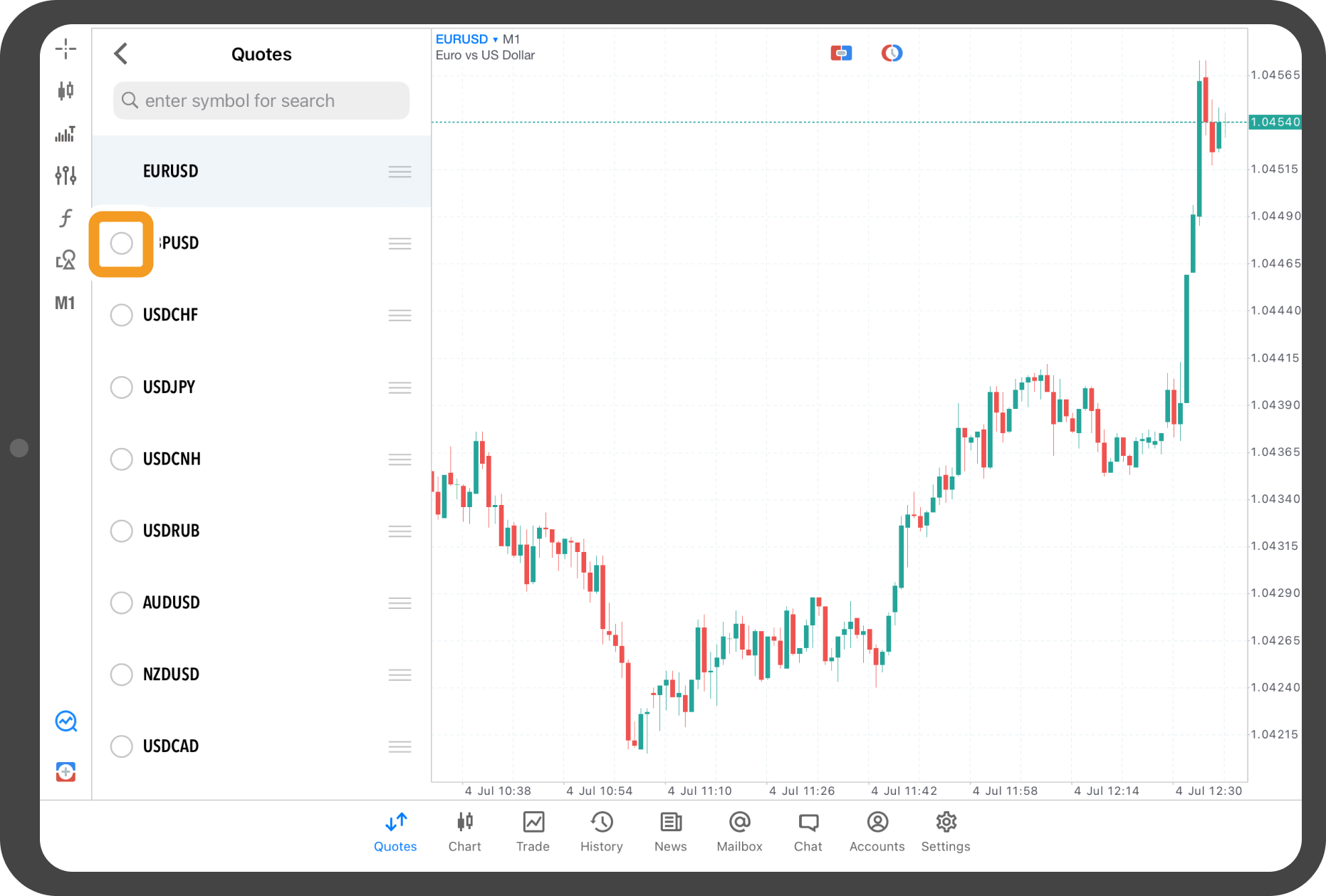Open the candlestick chart type icon
The width and height of the screenshot is (1326, 896).
pyautogui.click(x=66, y=90)
